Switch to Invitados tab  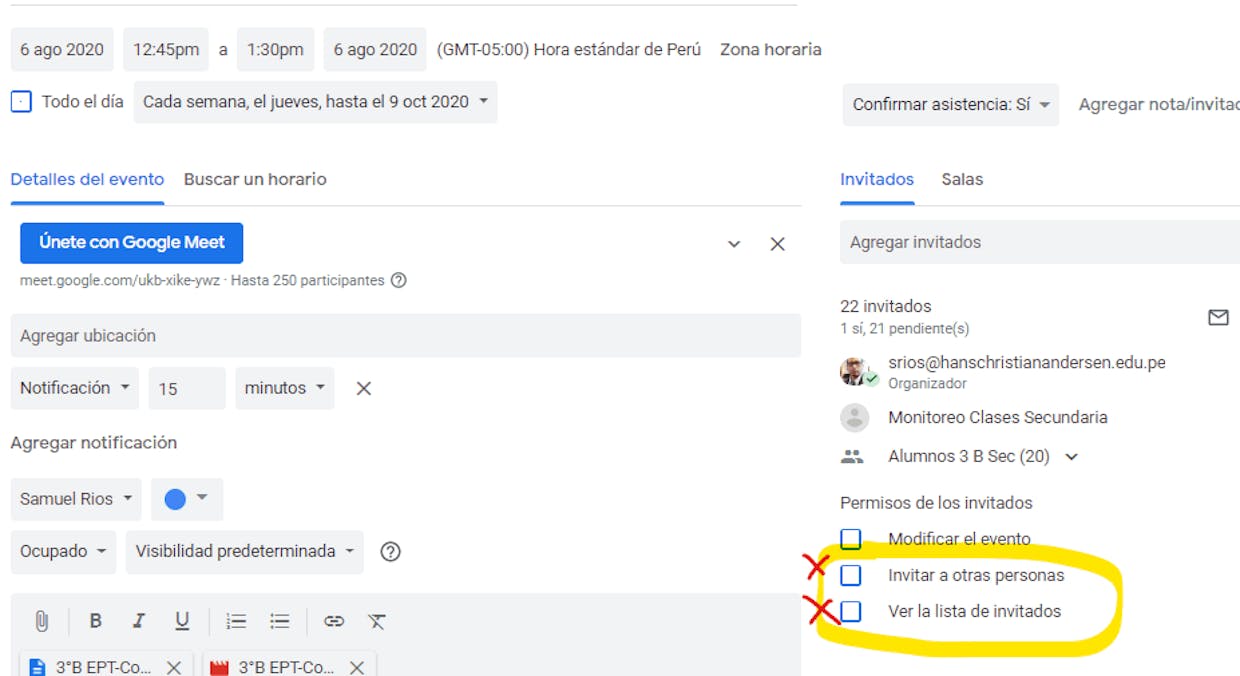click(877, 180)
